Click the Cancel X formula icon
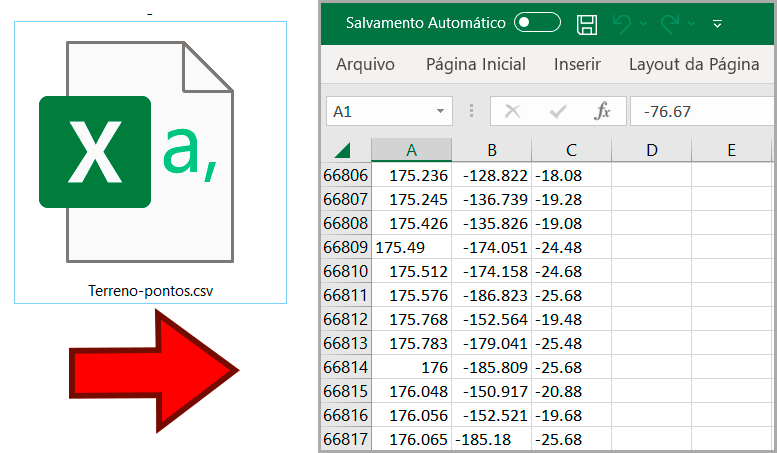777x453 pixels. (x=512, y=111)
